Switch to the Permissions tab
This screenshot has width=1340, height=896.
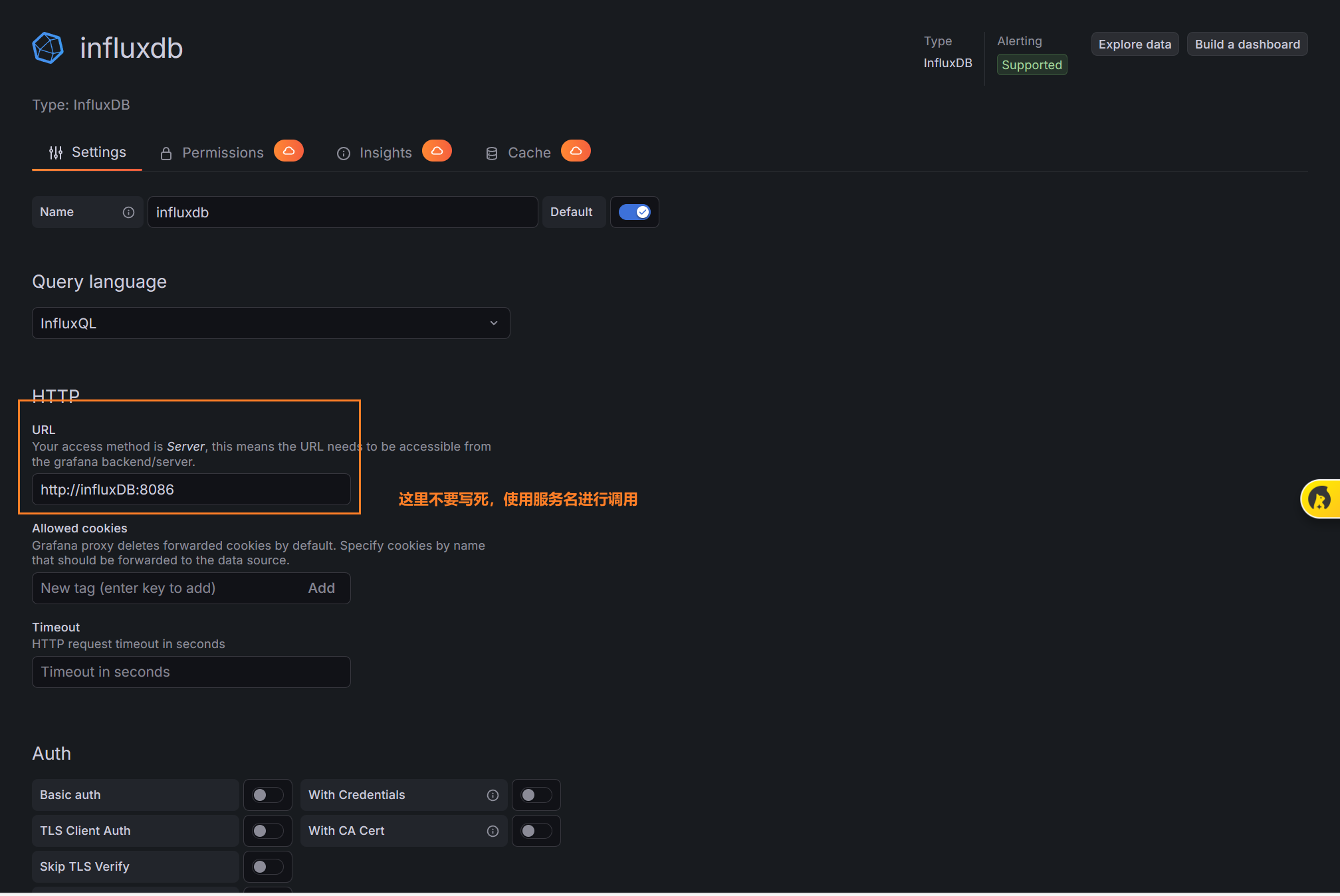click(x=222, y=153)
